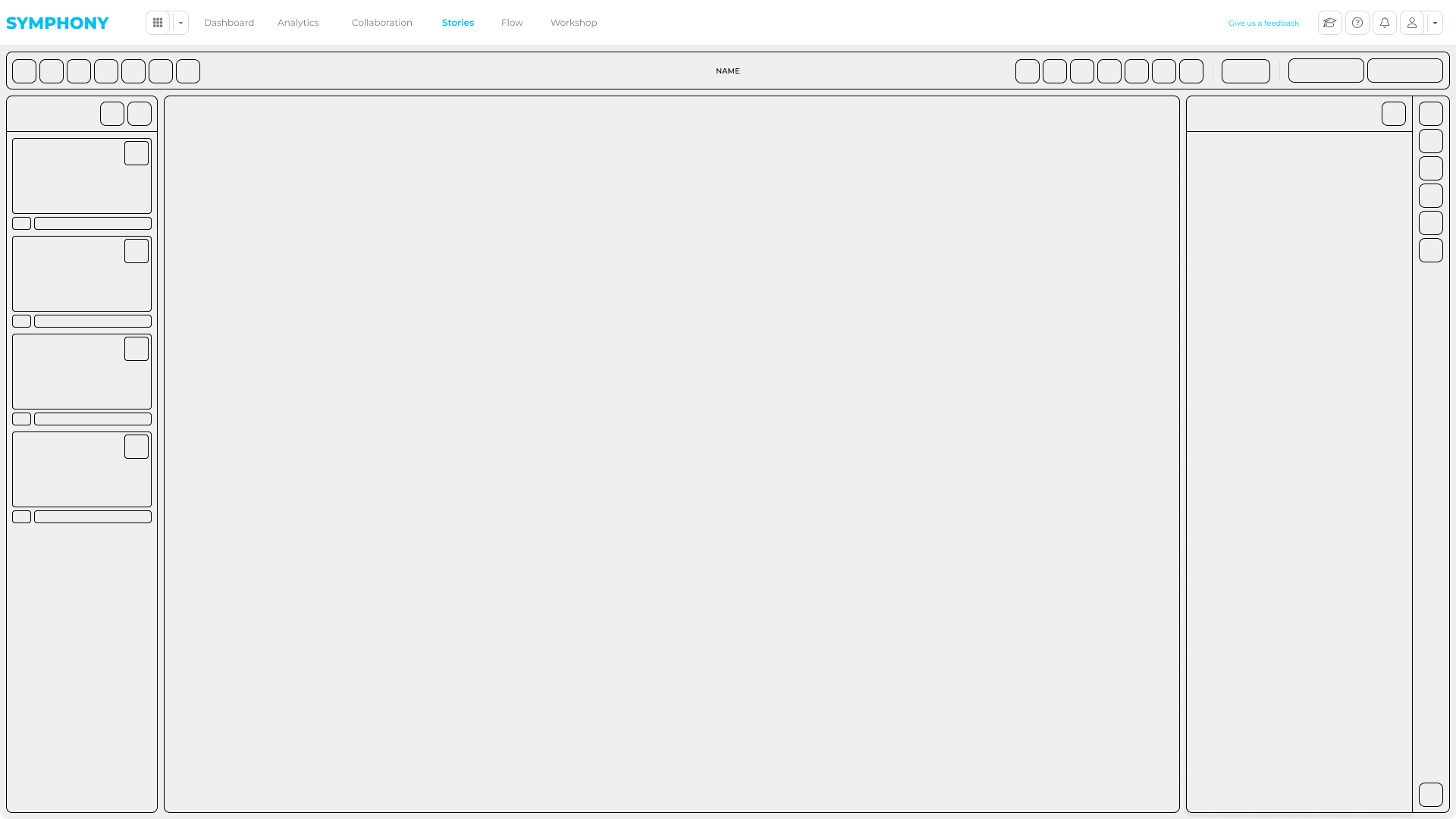Click the wide control button right of NAME field

point(1246,71)
